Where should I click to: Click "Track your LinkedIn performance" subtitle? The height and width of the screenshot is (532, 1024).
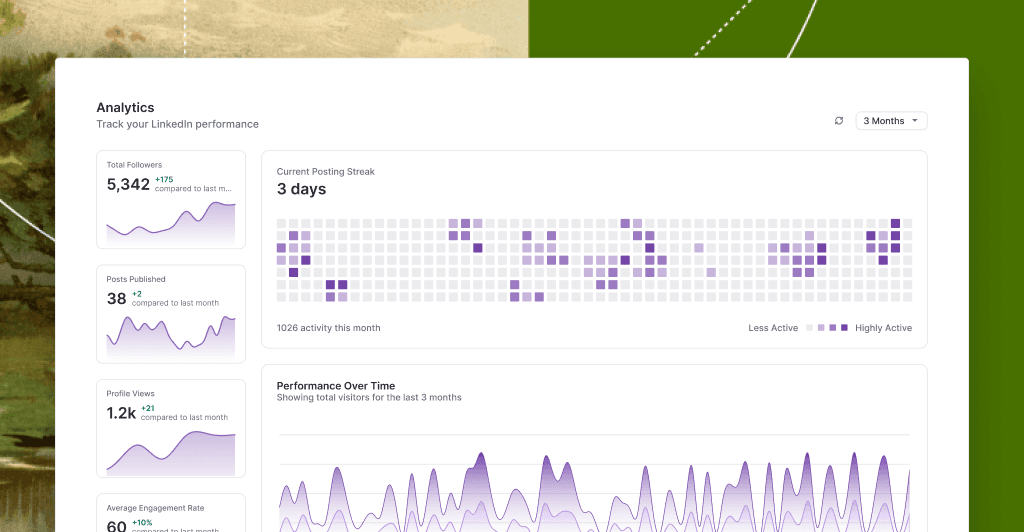click(x=178, y=124)
